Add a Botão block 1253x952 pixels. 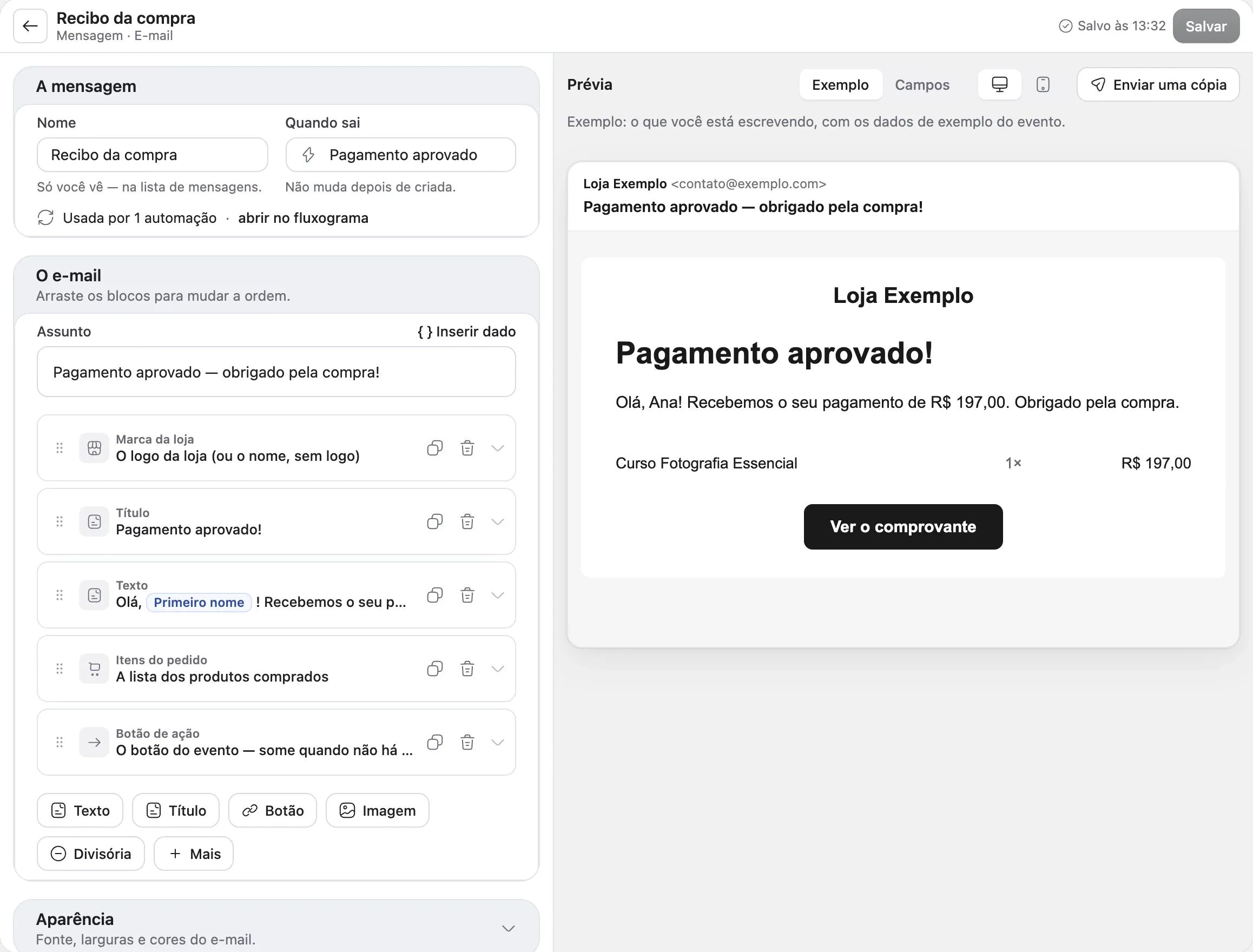pos(273,810)
